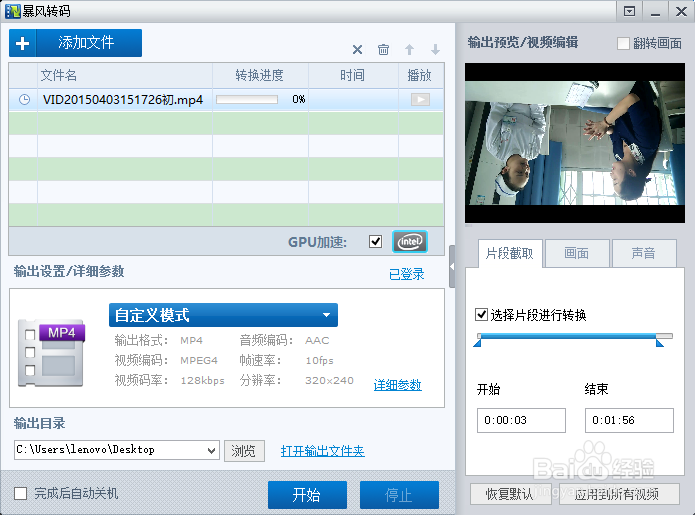Switch to the 画面 picture tab
The image size is (695, 515).
pos(577,254)
